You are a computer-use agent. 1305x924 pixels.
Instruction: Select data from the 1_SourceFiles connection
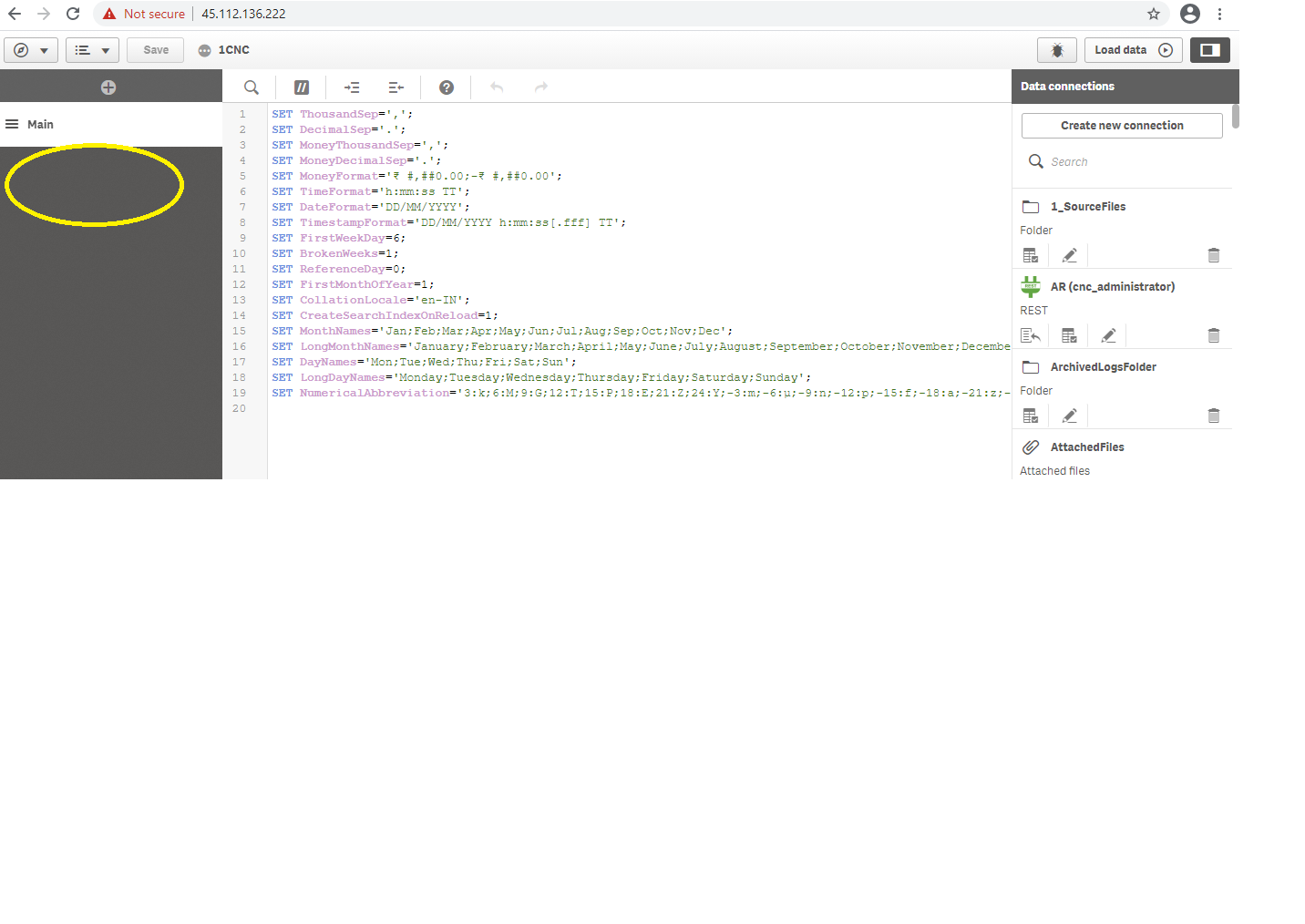coord(1031,256)
